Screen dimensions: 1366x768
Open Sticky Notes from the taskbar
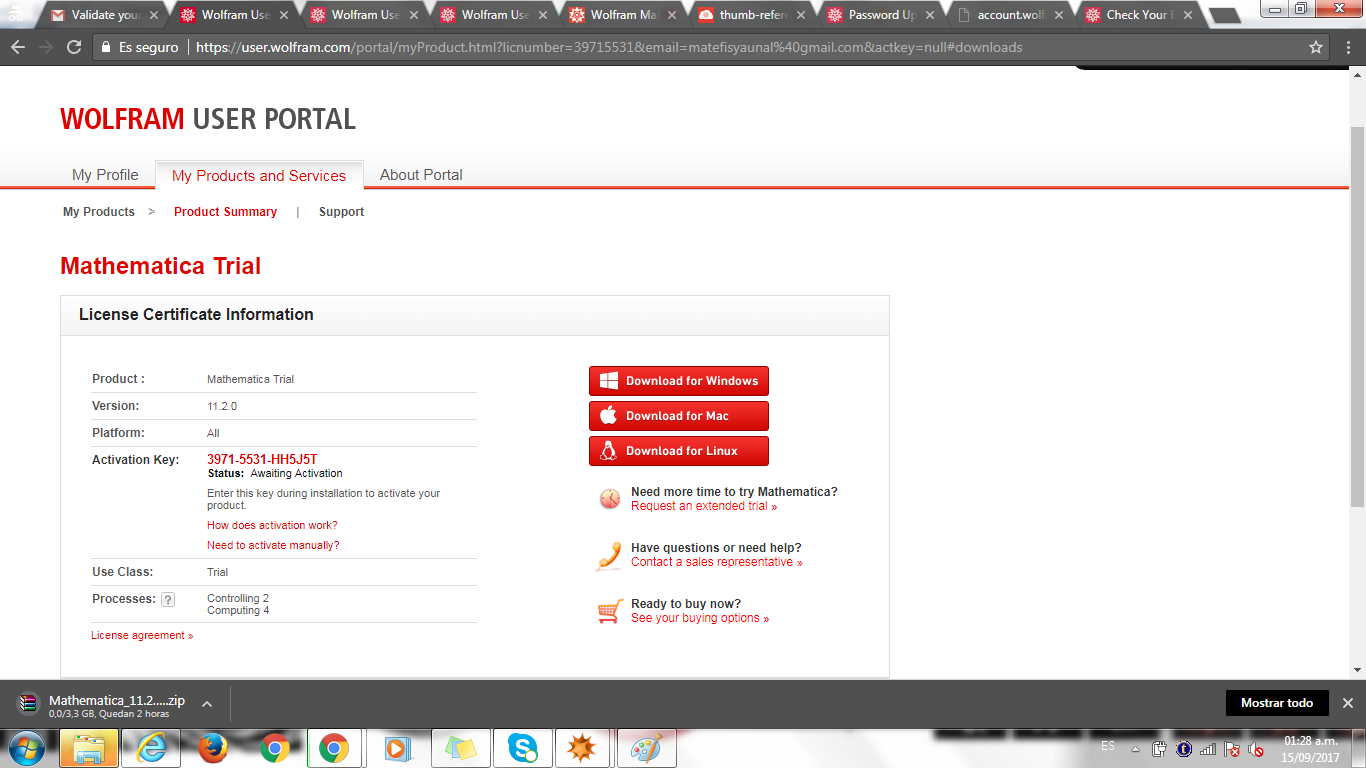point(461,748)
